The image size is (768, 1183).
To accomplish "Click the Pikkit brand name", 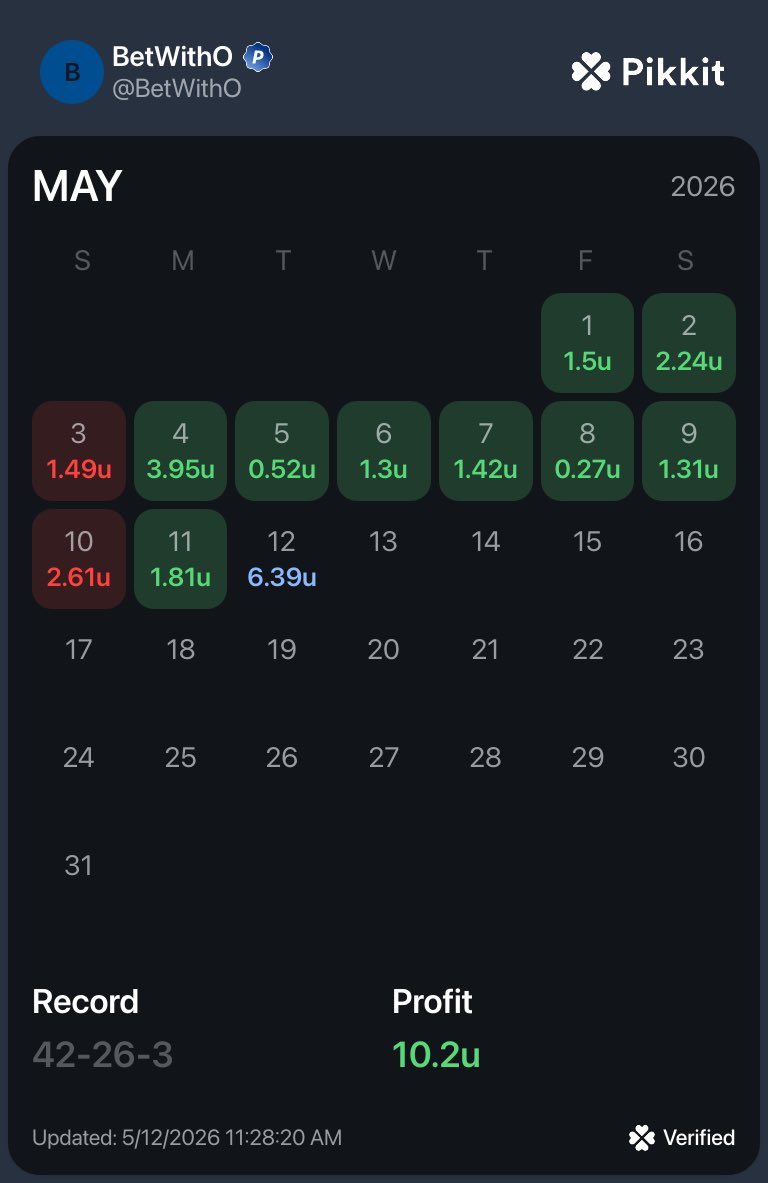I will [673, 72].
